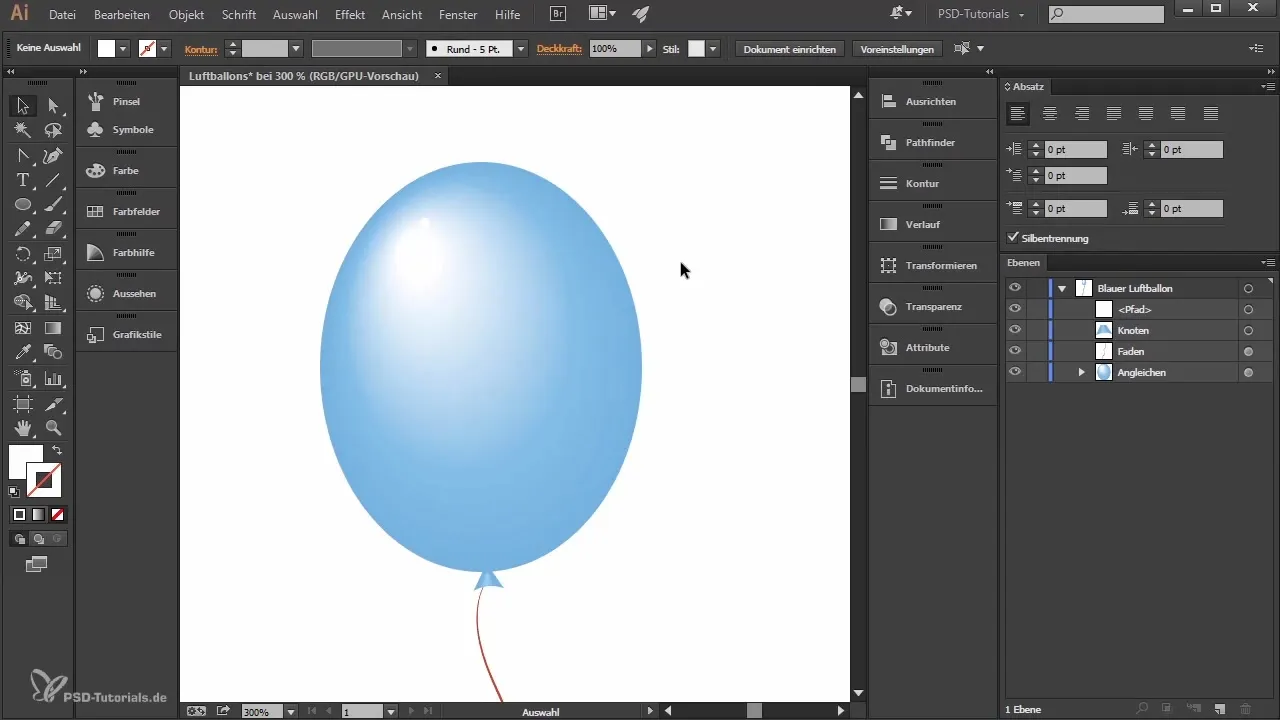Select the Lasso tool

(53, 130)
